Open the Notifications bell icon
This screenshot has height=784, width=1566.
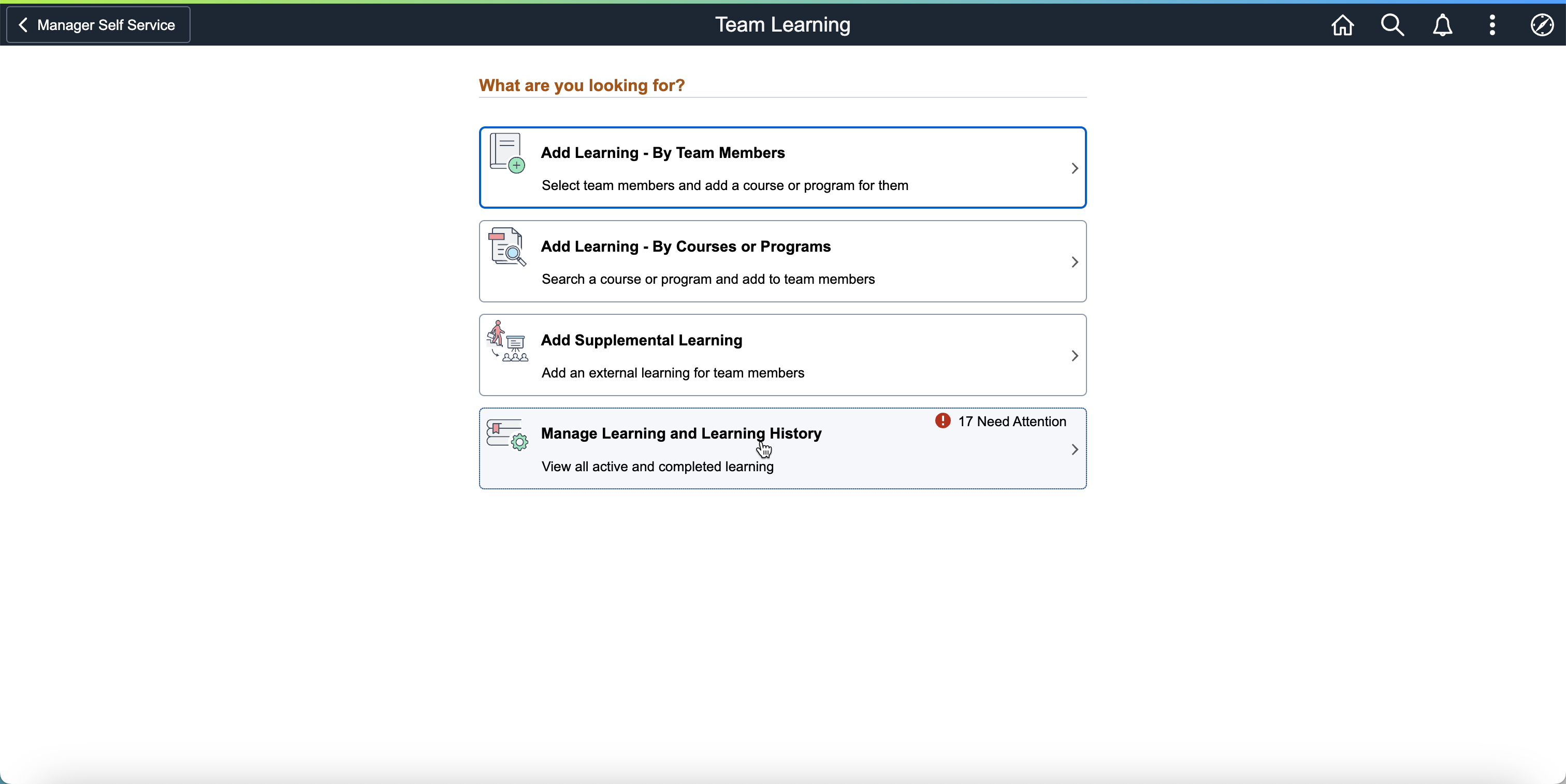click(x=1442, y=25)
